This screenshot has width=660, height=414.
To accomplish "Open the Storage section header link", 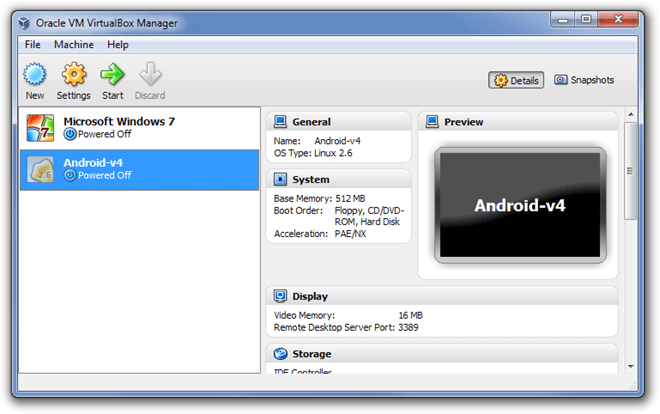I will 311,354.
